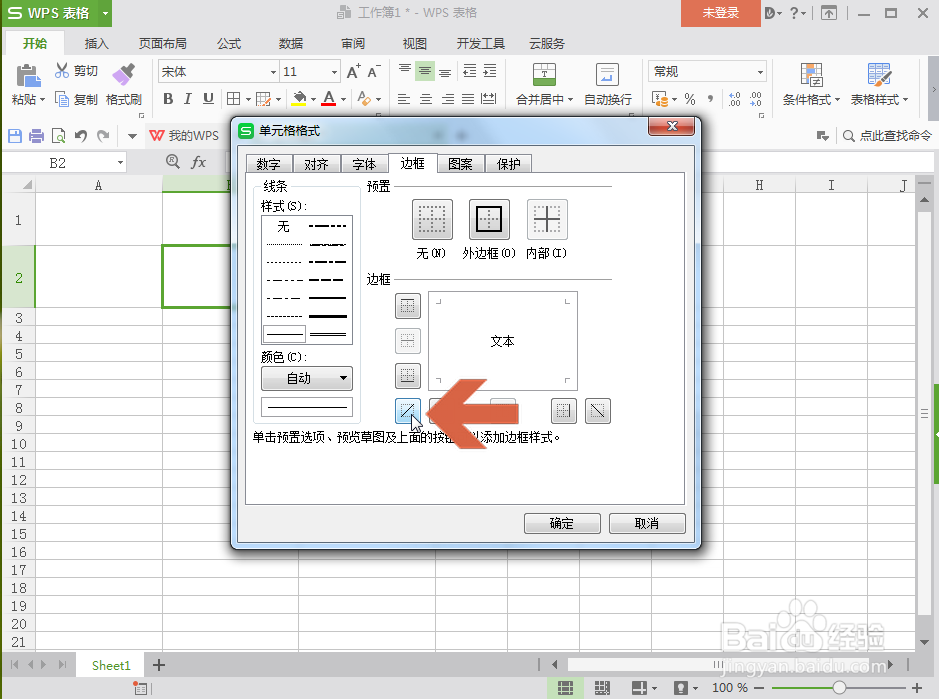Click the red font color A icon

[329, 99]
